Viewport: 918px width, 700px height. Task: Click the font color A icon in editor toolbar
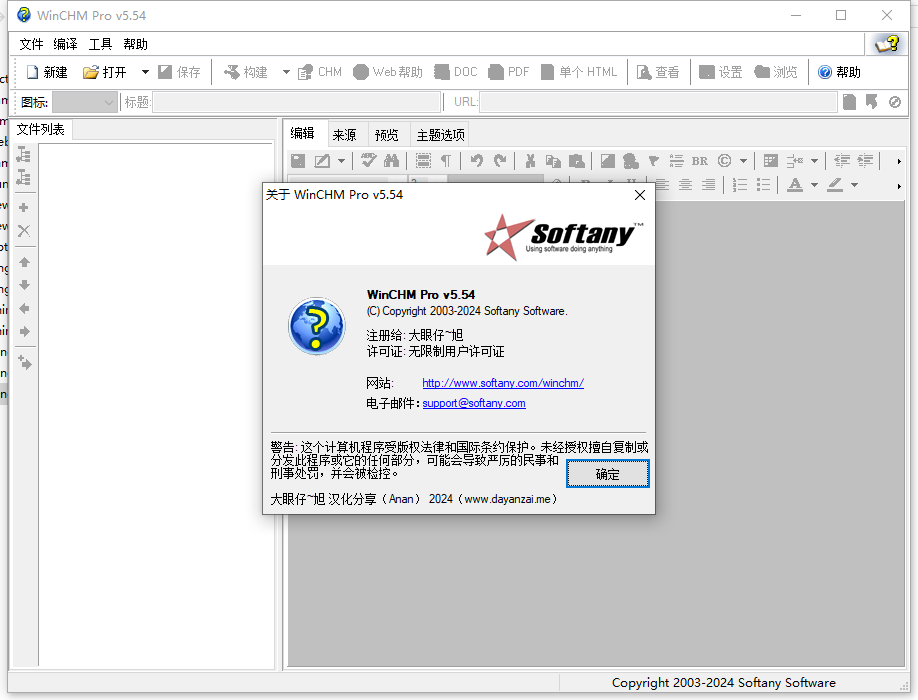794,185
